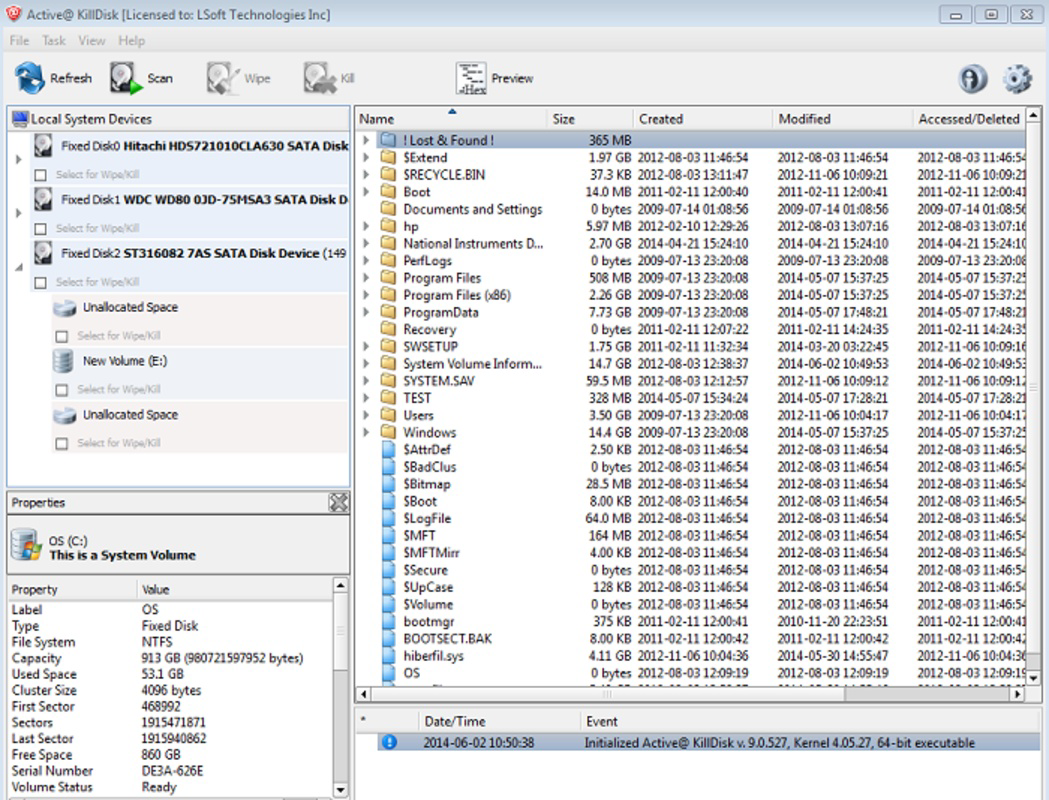Image resolution: width=1049 pixels, height=800 pixels.
Task: Expand the Windows folder in the file list
Action: click(x=365, y=432)
